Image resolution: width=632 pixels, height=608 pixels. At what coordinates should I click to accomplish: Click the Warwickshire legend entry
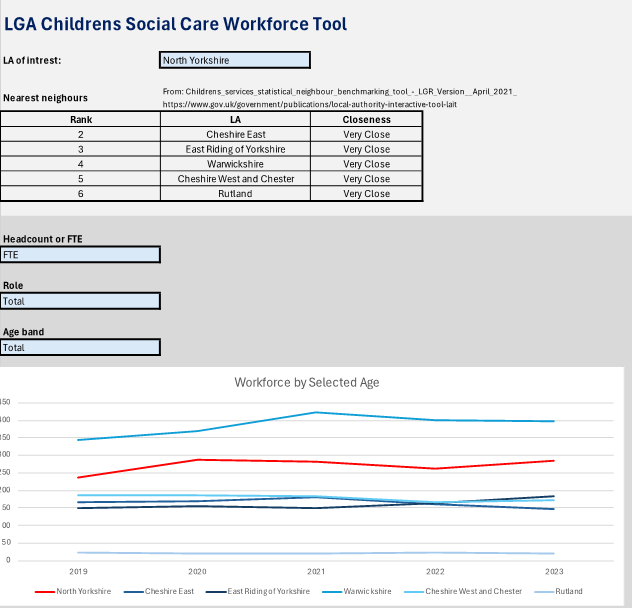[357, 591]
